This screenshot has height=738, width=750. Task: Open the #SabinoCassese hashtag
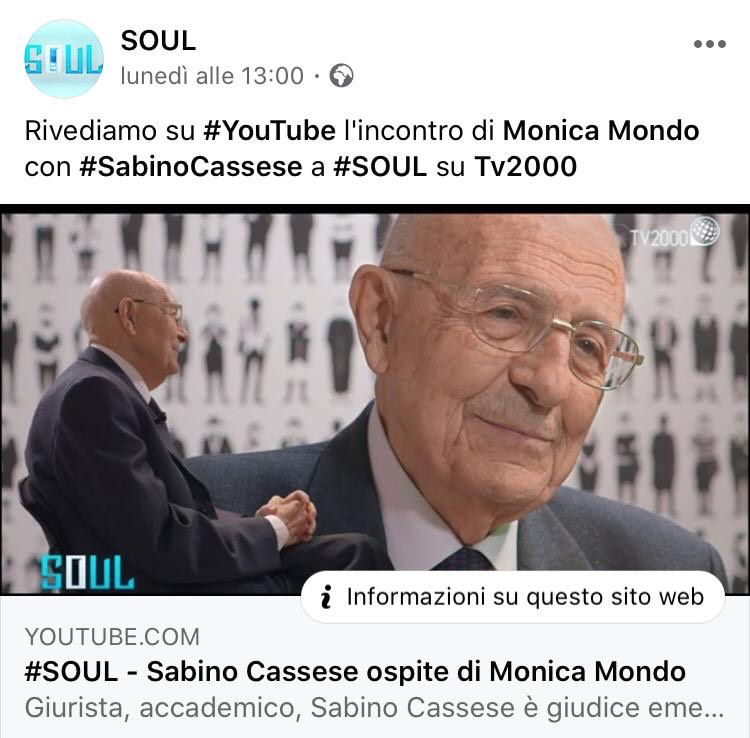pyautogui.click(x=190, y=167)
